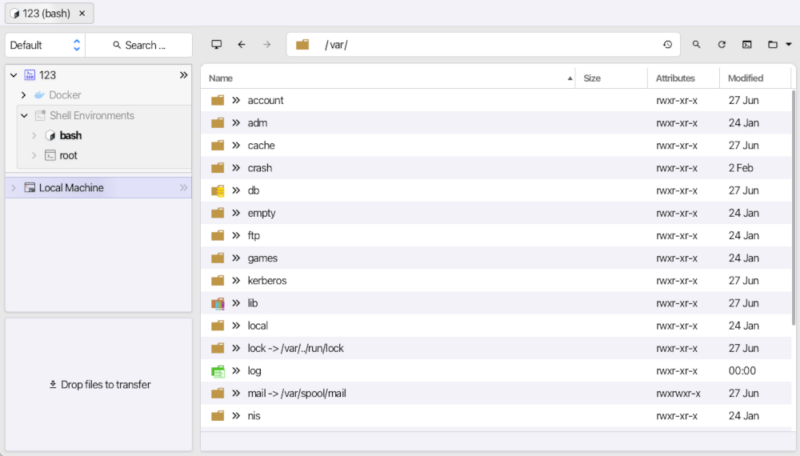The width and height of the screenshot is (800, 456).
Task: Open path history clock icon
Action: (x=667, y=45)
